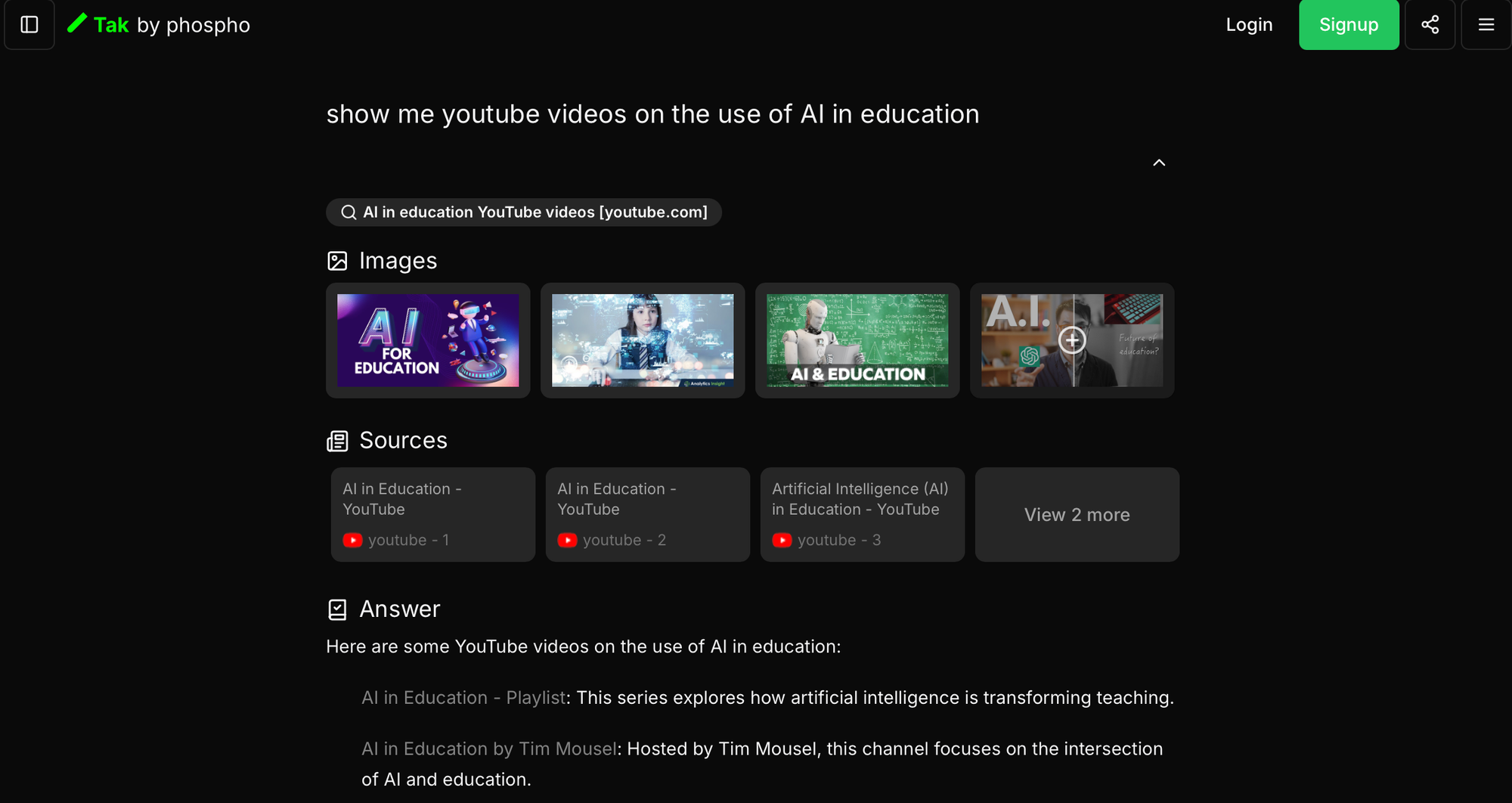Click the Images section heading text
This screenshot has width=1512, height=803.
tap(398, 261)
